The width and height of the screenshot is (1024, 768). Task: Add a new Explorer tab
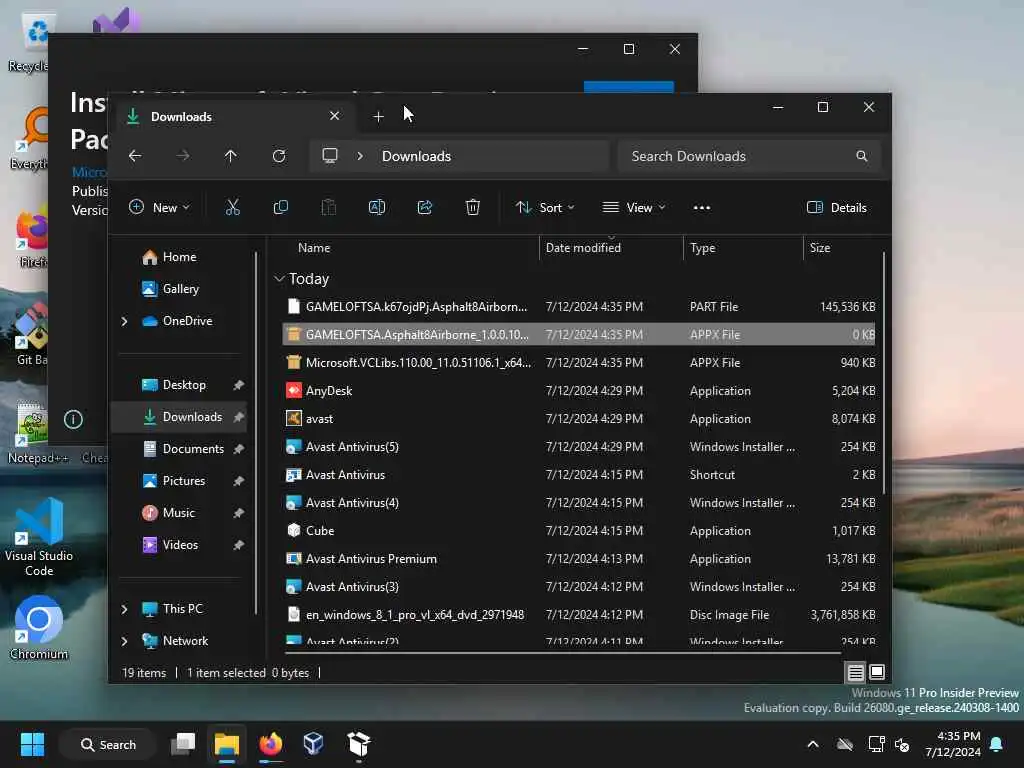click(378, 117)
